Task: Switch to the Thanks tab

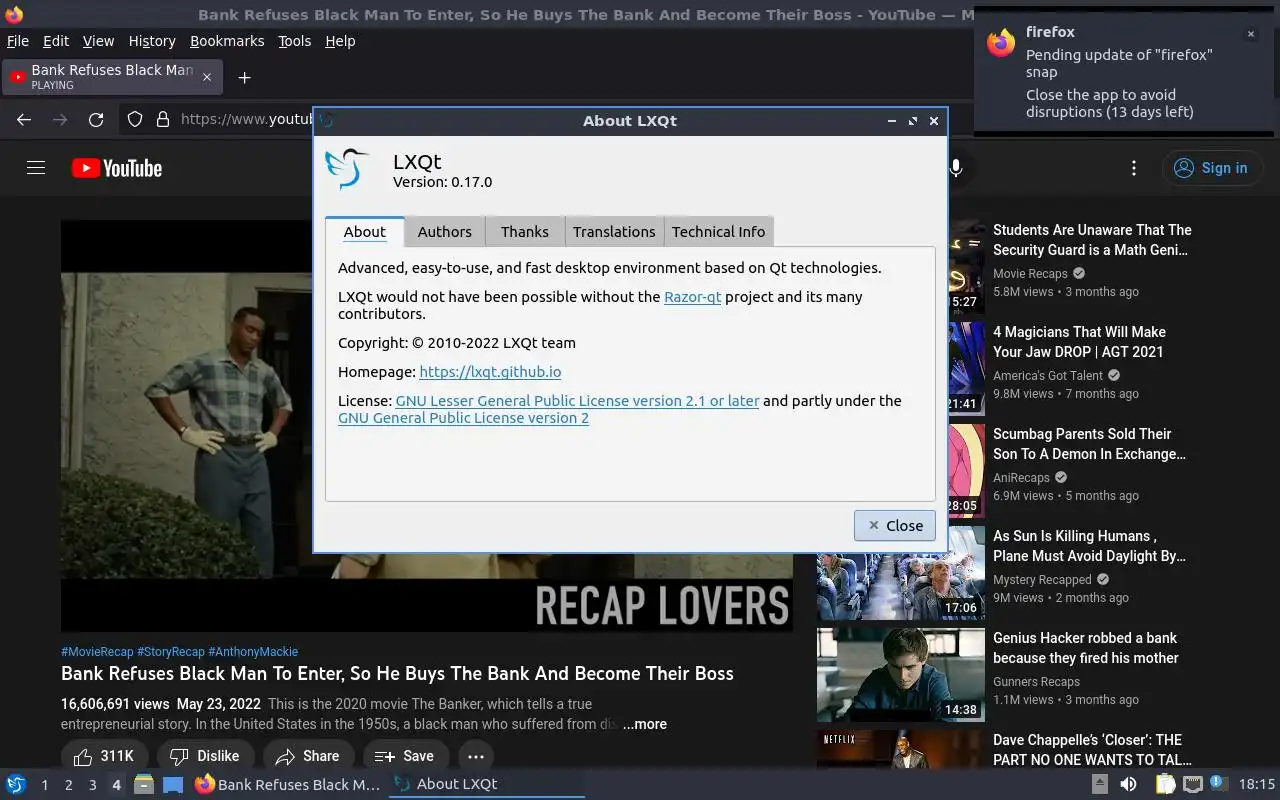Action: [525, 231]
